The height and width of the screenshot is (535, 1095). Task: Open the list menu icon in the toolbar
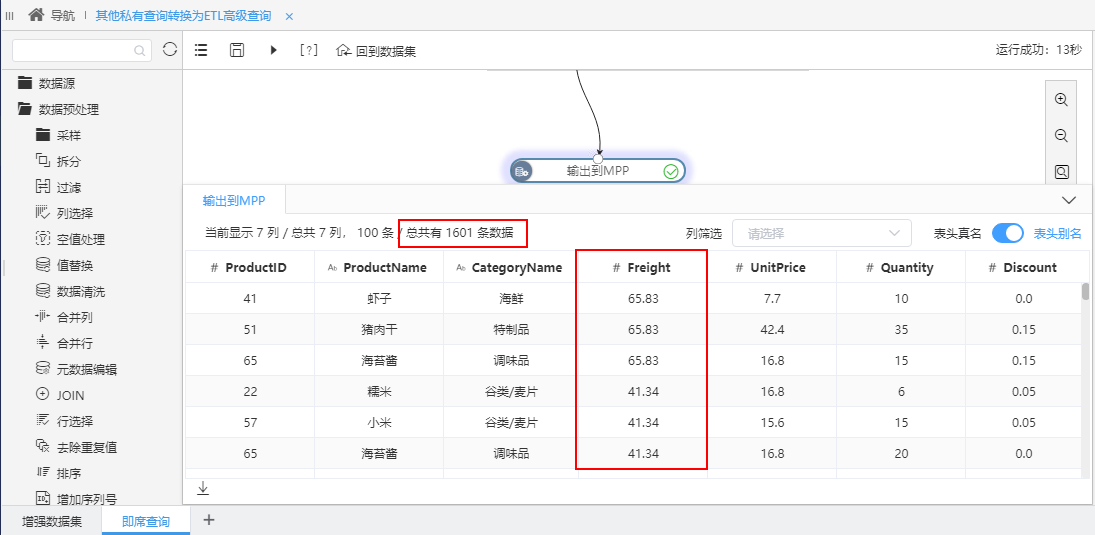201,50
